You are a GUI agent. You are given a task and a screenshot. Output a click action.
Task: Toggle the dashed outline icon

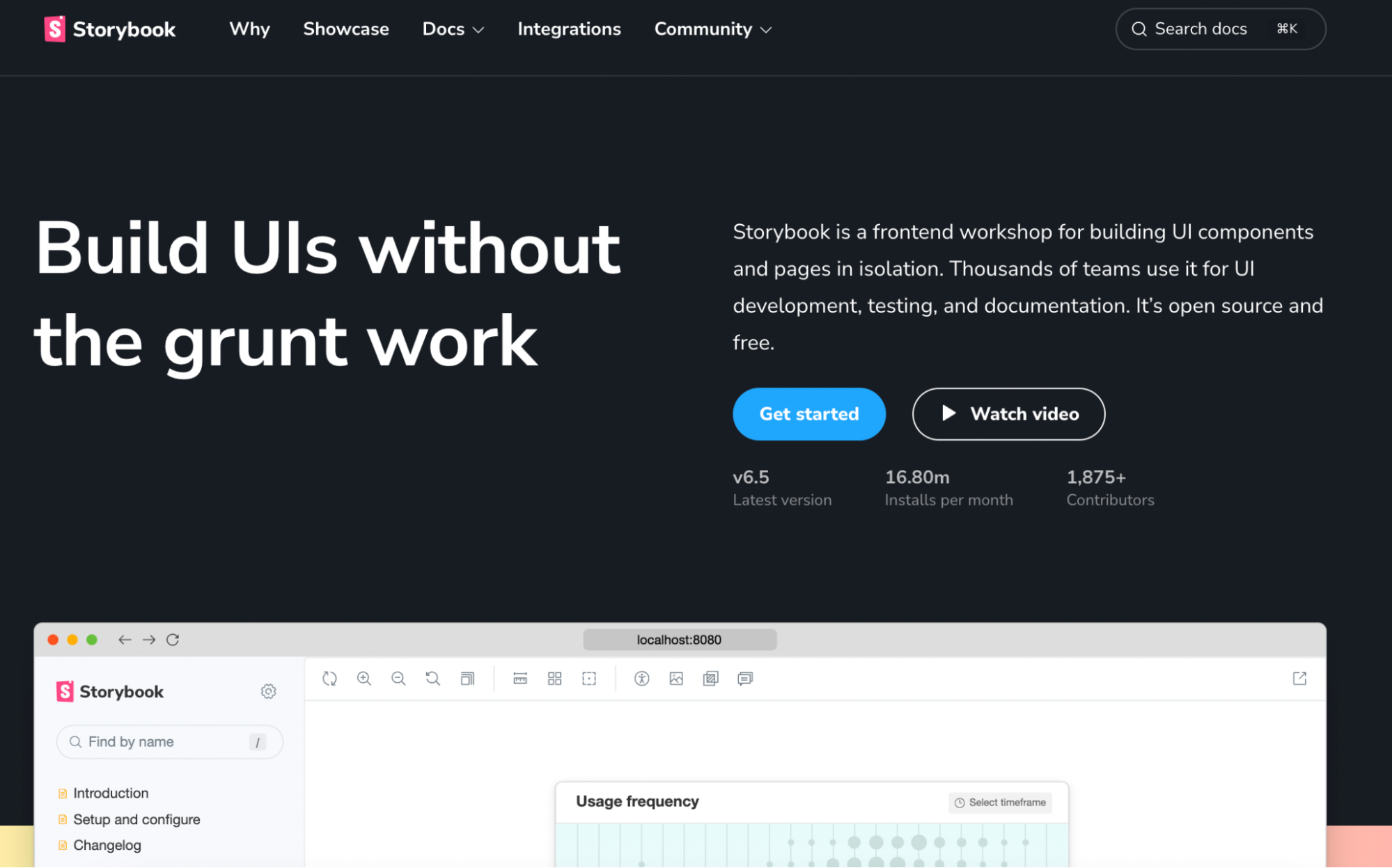click(x=589, y=679)
